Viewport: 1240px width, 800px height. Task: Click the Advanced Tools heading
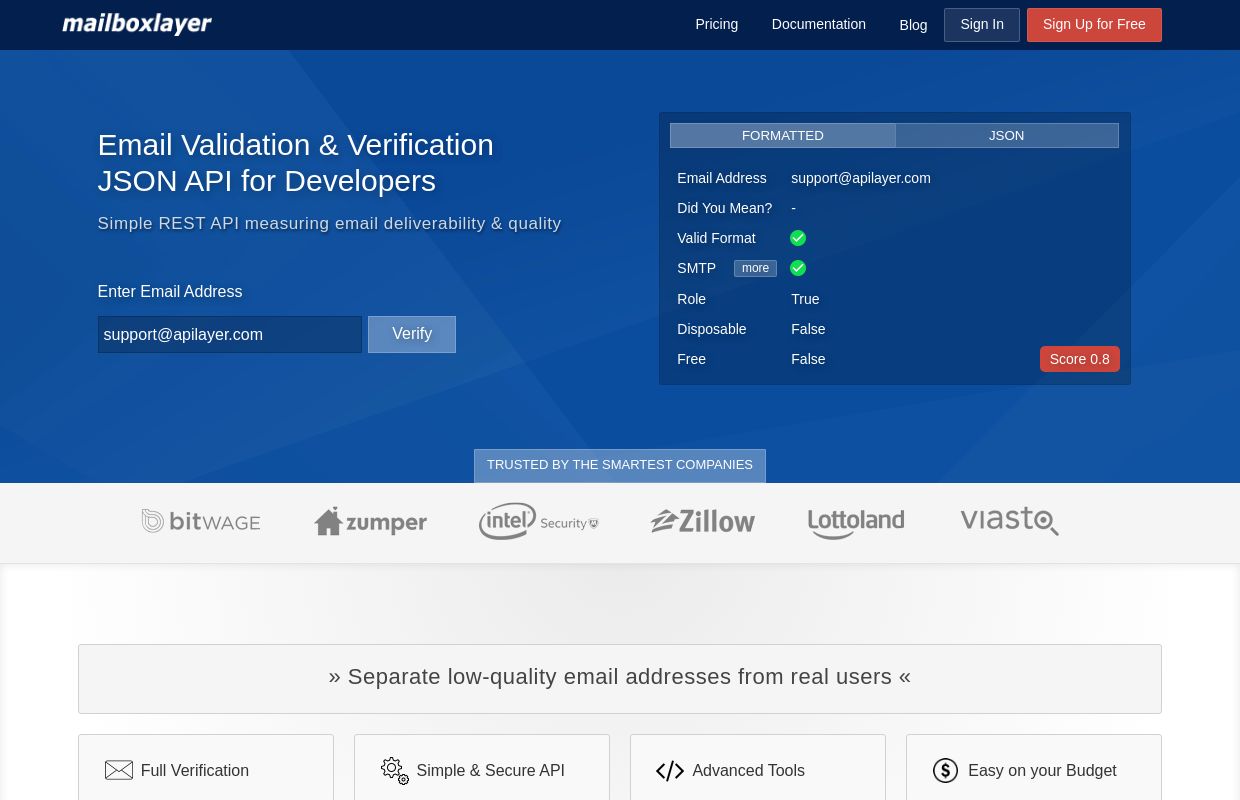click(x=748, y=770)
